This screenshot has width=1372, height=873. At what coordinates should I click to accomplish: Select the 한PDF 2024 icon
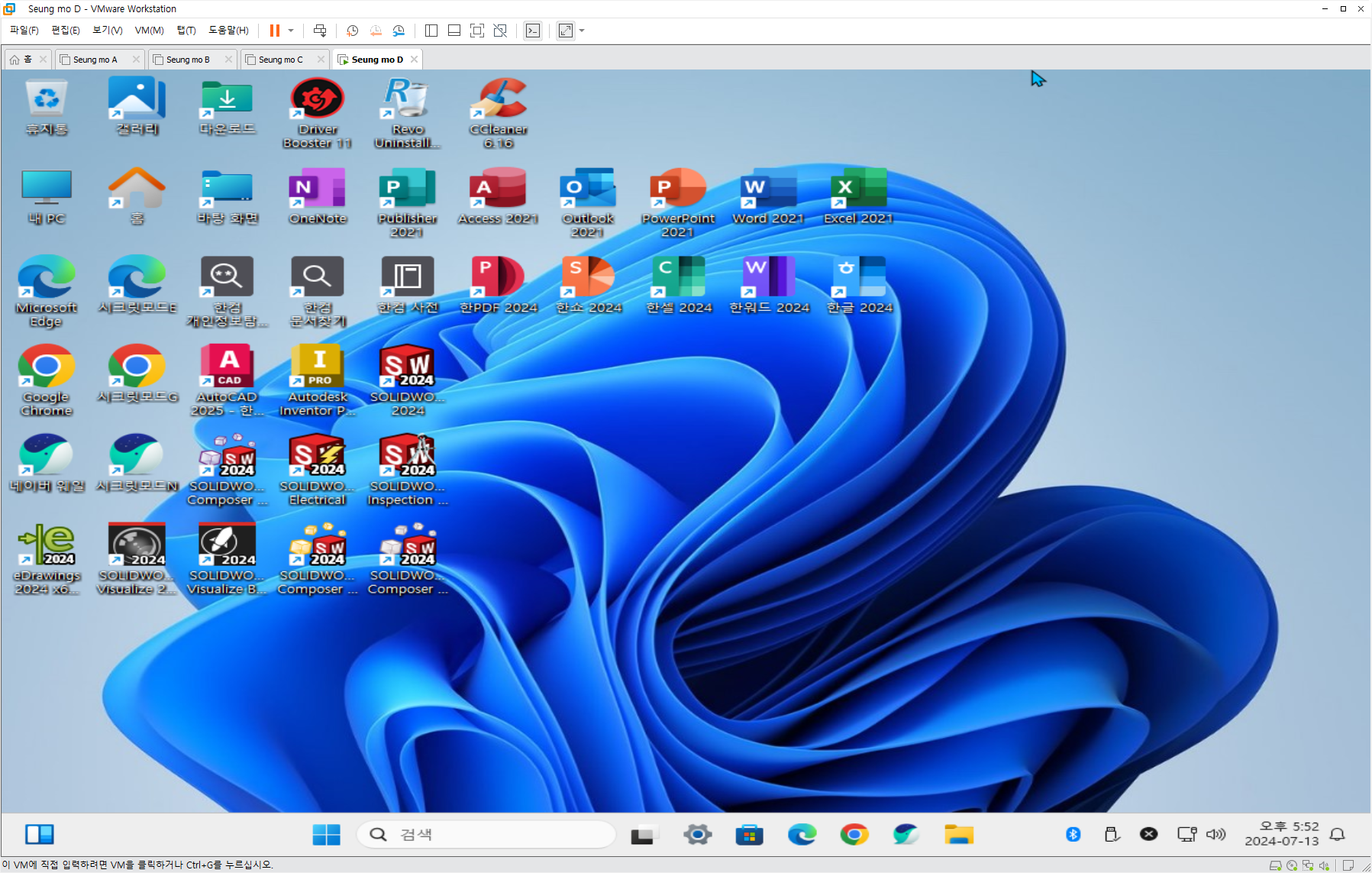499,286
